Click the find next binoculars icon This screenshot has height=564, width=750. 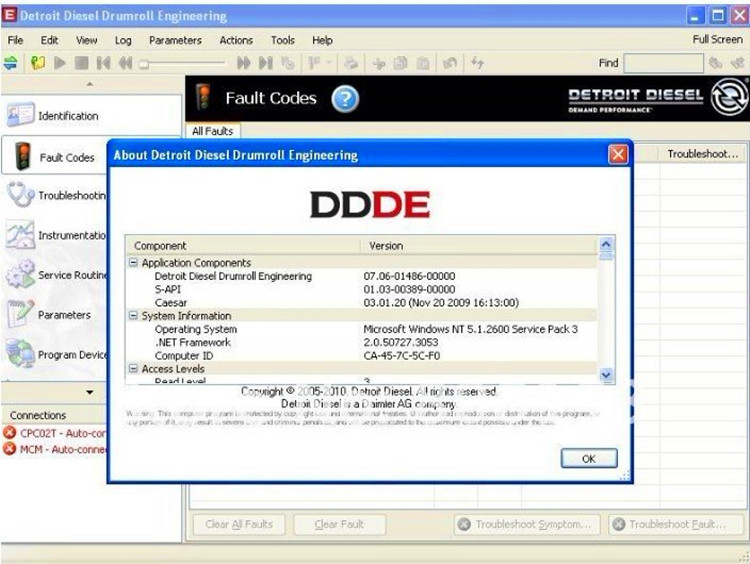(716, 63)
